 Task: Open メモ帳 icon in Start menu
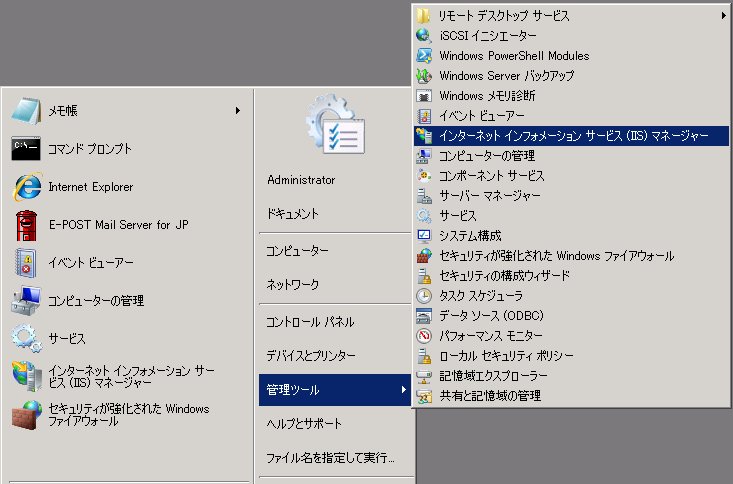[x=26, y=111]
